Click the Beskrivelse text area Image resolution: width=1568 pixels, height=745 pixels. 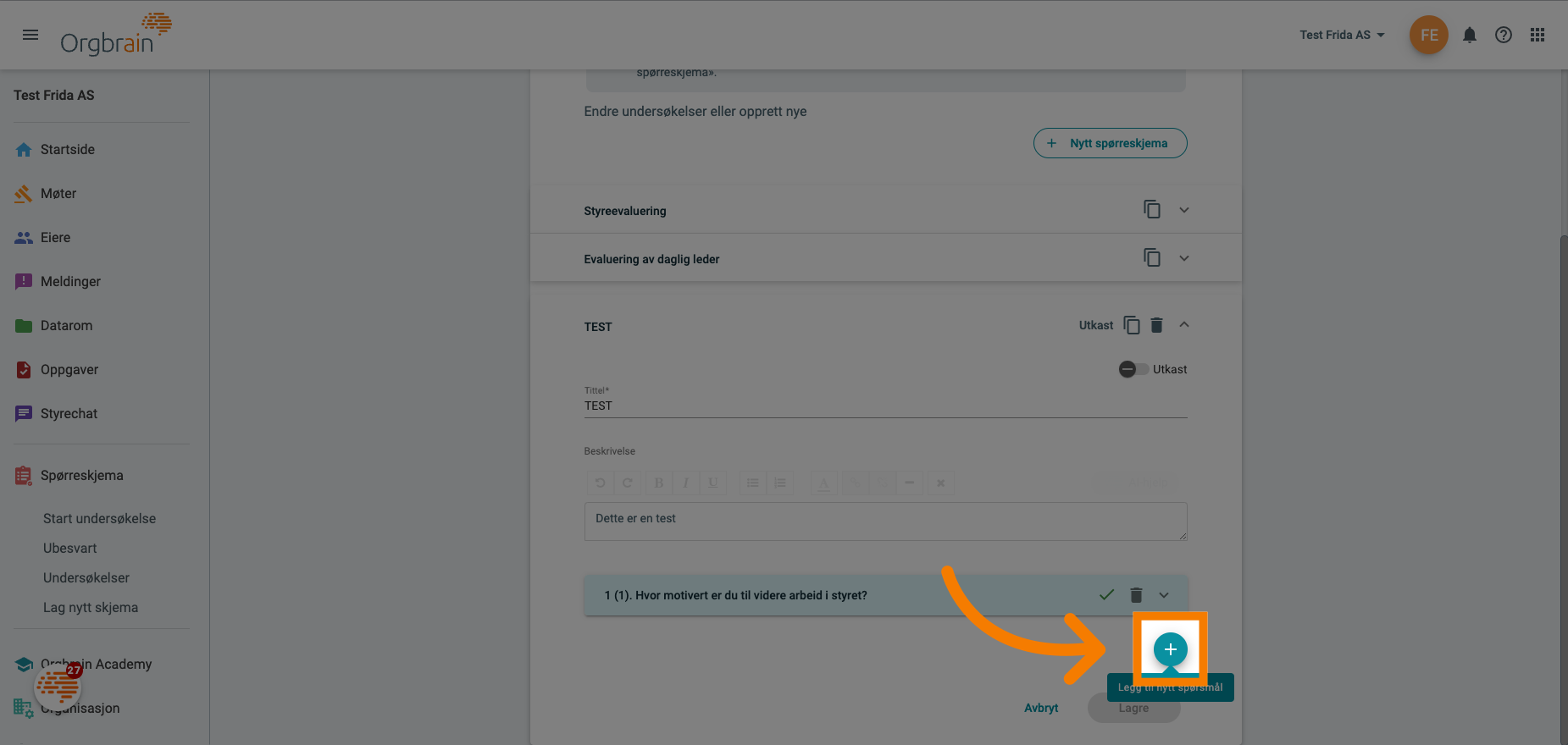(x=885, y=521)
